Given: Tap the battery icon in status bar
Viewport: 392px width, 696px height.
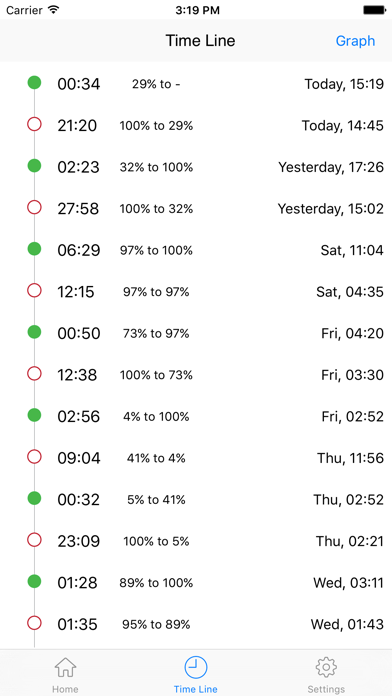Looking at the screenshot, I should point(374,10).
